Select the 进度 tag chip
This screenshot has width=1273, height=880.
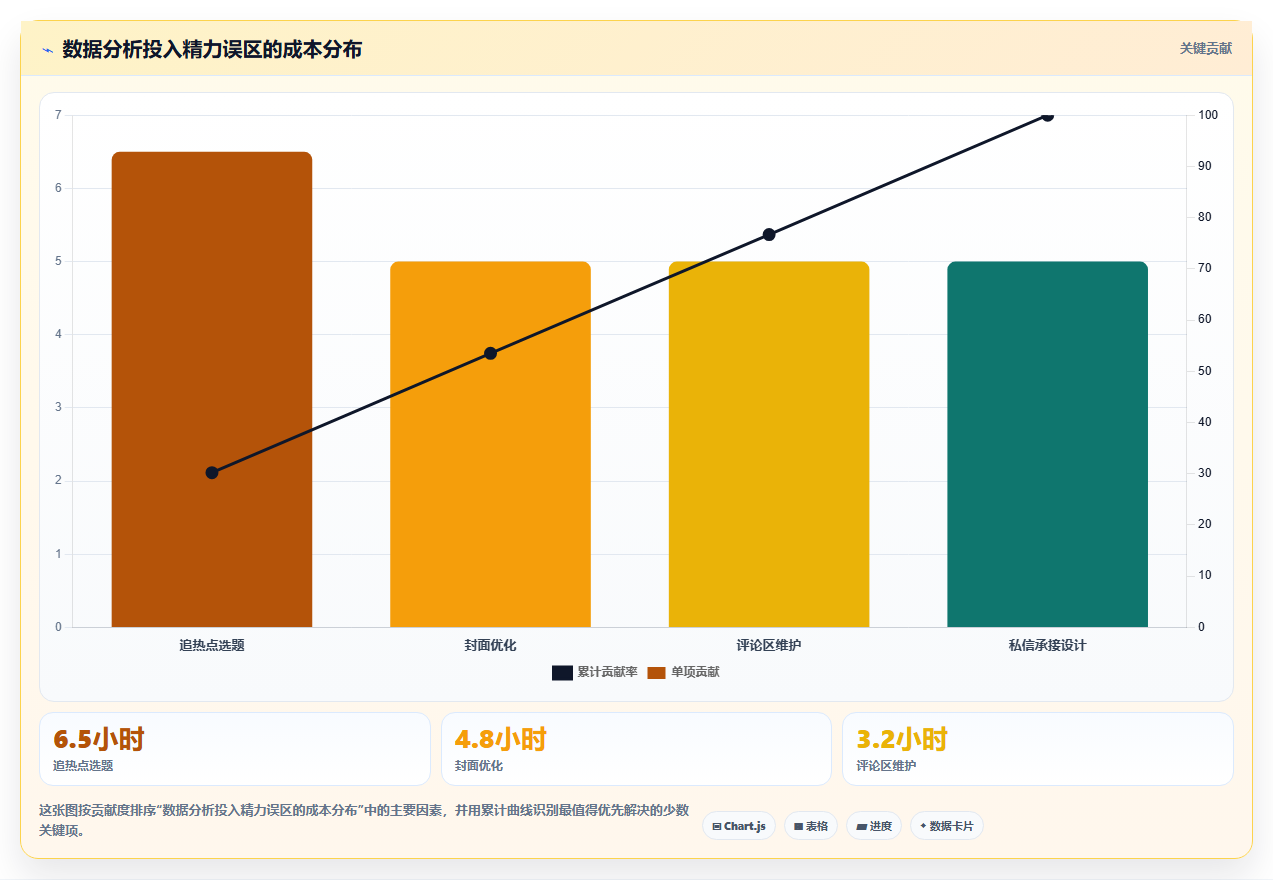[874, 826]
